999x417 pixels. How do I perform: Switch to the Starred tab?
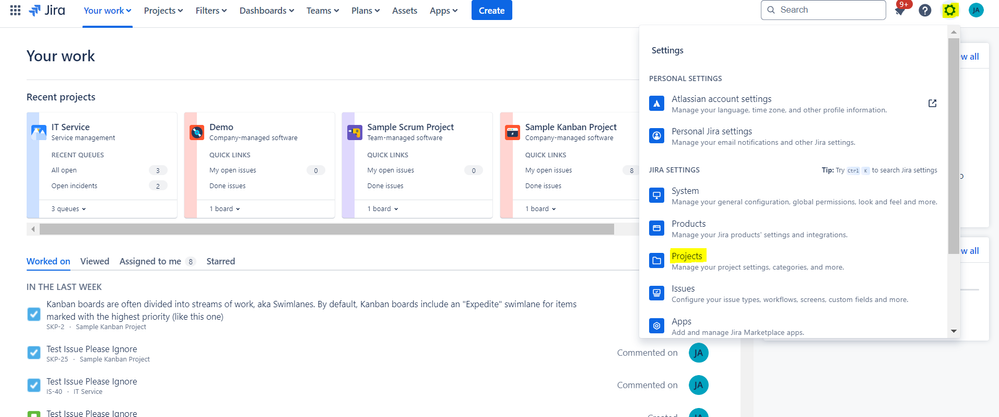coord(220,261)
